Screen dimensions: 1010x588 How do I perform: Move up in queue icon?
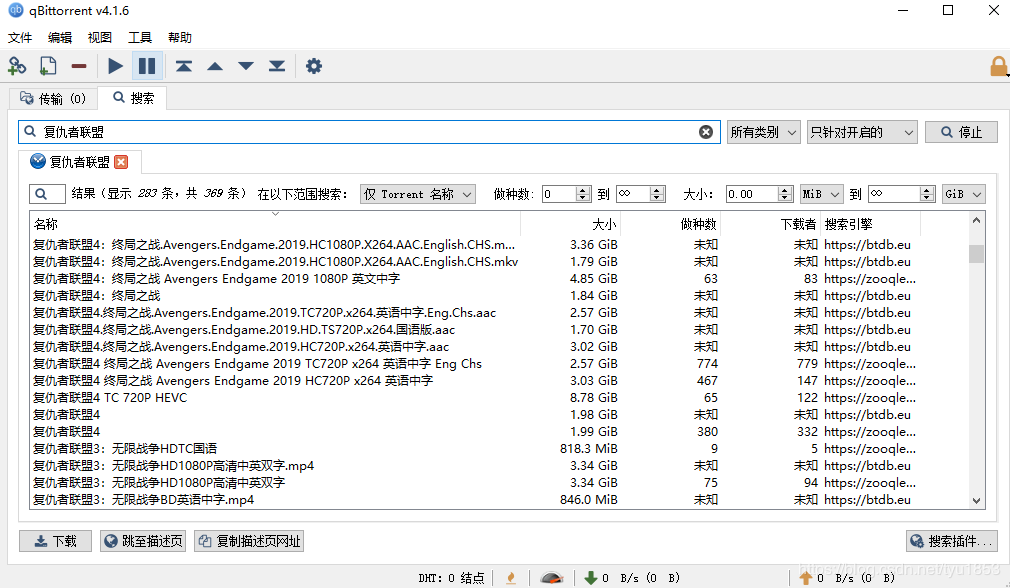(214, 66)
